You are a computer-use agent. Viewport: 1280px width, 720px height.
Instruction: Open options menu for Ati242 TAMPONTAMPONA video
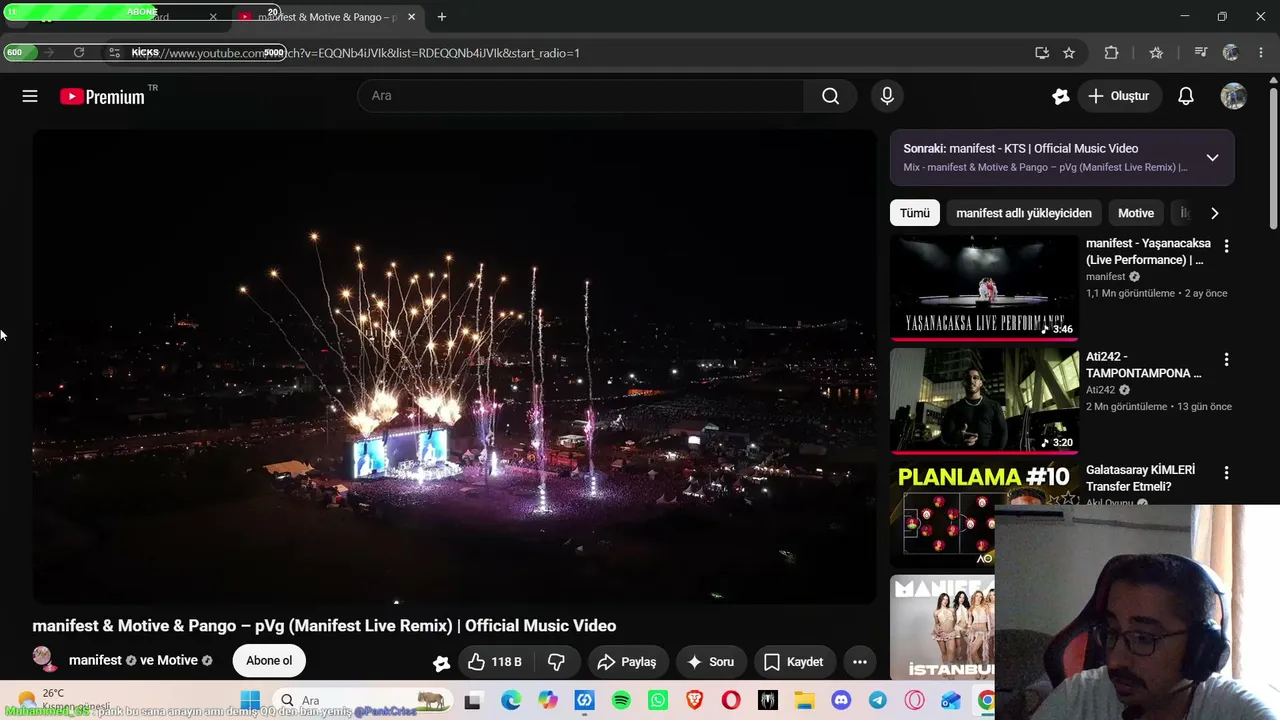pyautogui.click(x=1226, y=359)
